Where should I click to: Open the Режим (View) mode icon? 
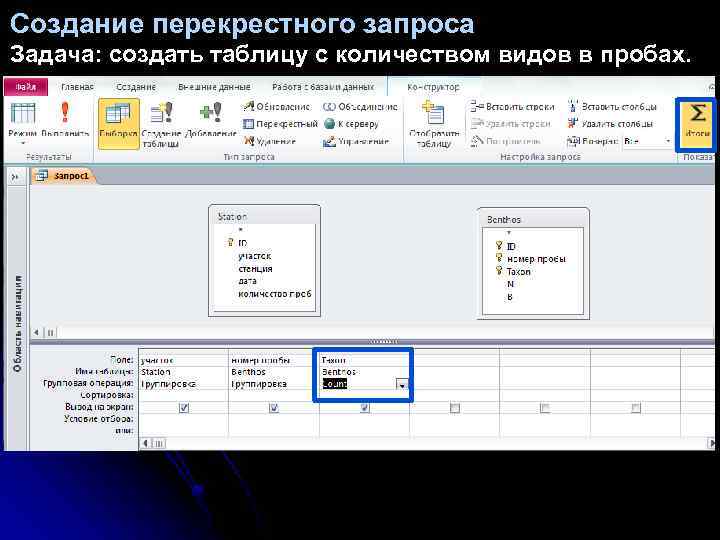(x=22, y=113)
